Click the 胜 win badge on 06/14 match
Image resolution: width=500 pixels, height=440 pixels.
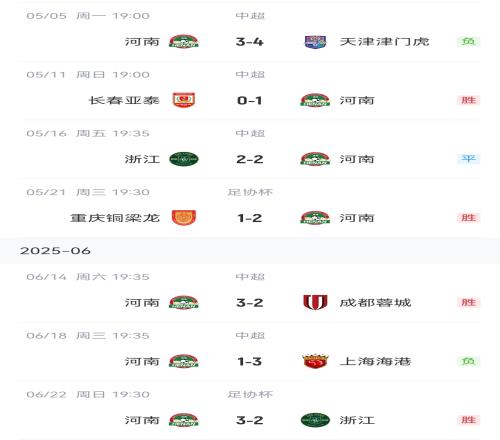click(x=468, y=302)
